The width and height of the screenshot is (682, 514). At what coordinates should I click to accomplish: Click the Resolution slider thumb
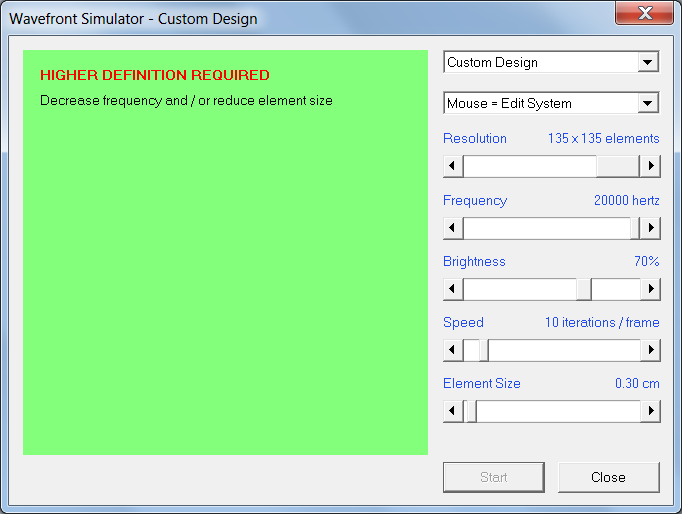coord(618,166)
